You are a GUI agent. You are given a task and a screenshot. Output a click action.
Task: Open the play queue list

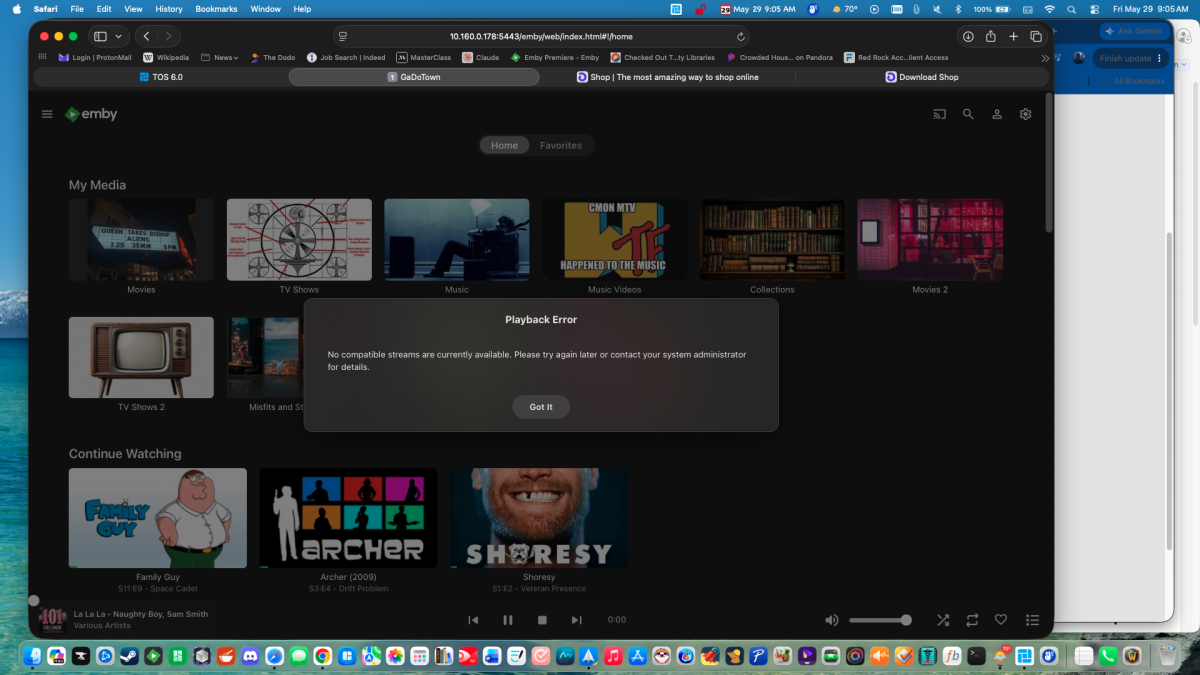coord(1033,620)
